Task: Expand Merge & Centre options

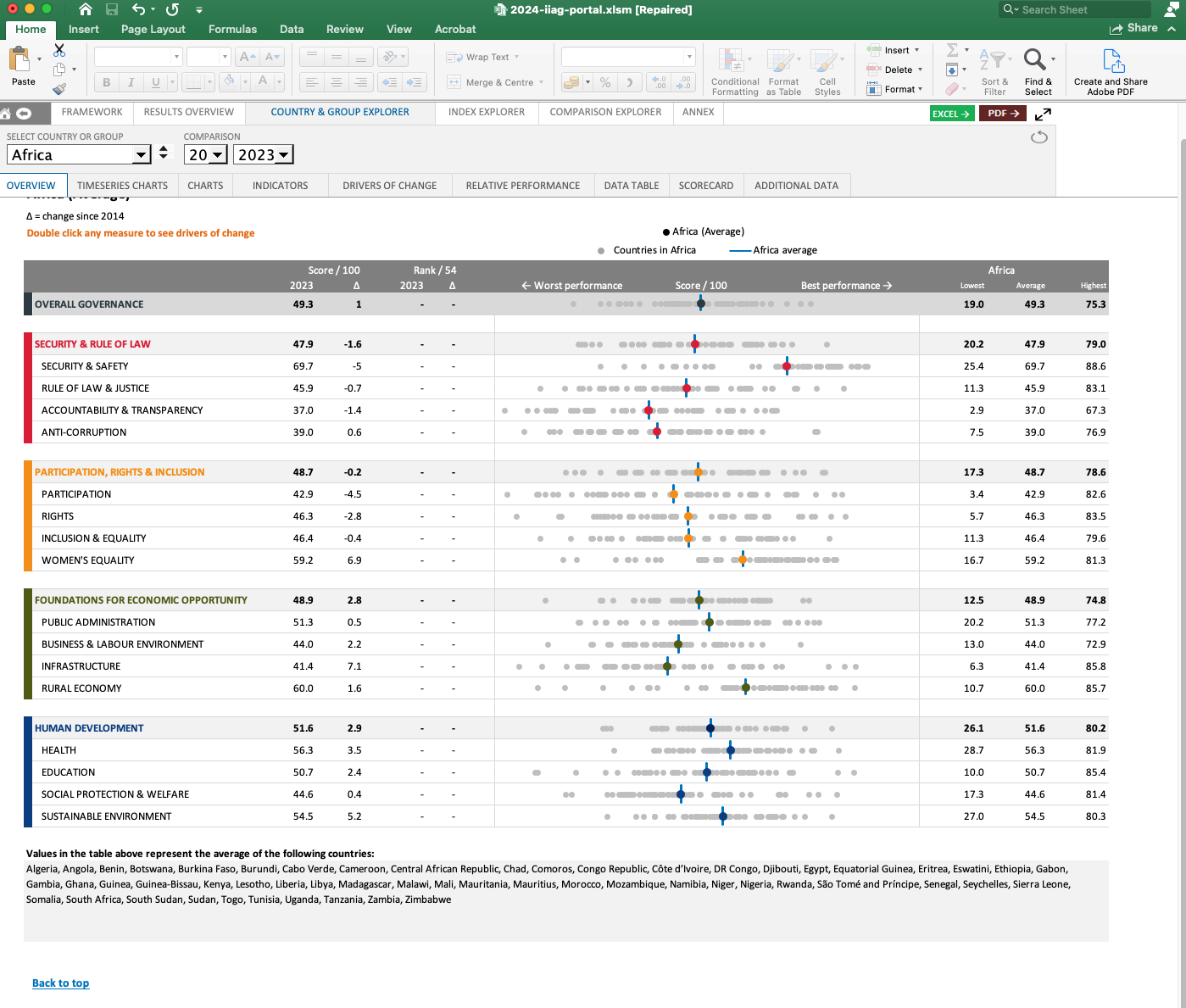Action: point(541,82)
